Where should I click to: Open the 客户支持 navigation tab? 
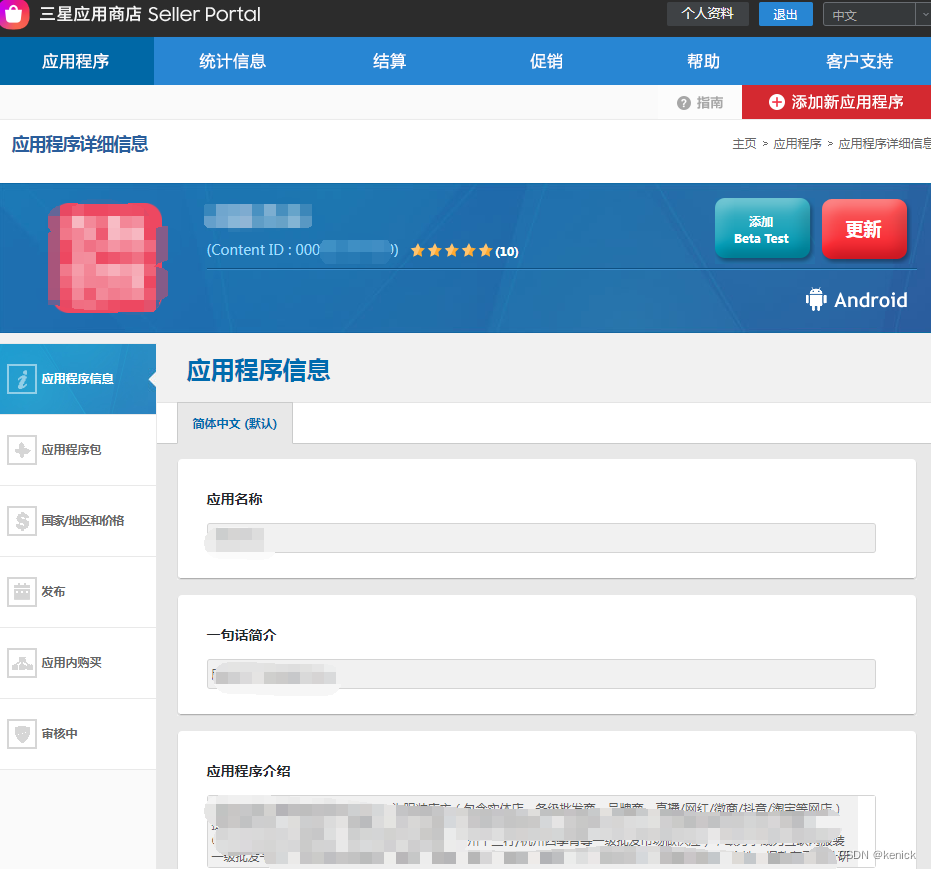(x=859, y=61)
